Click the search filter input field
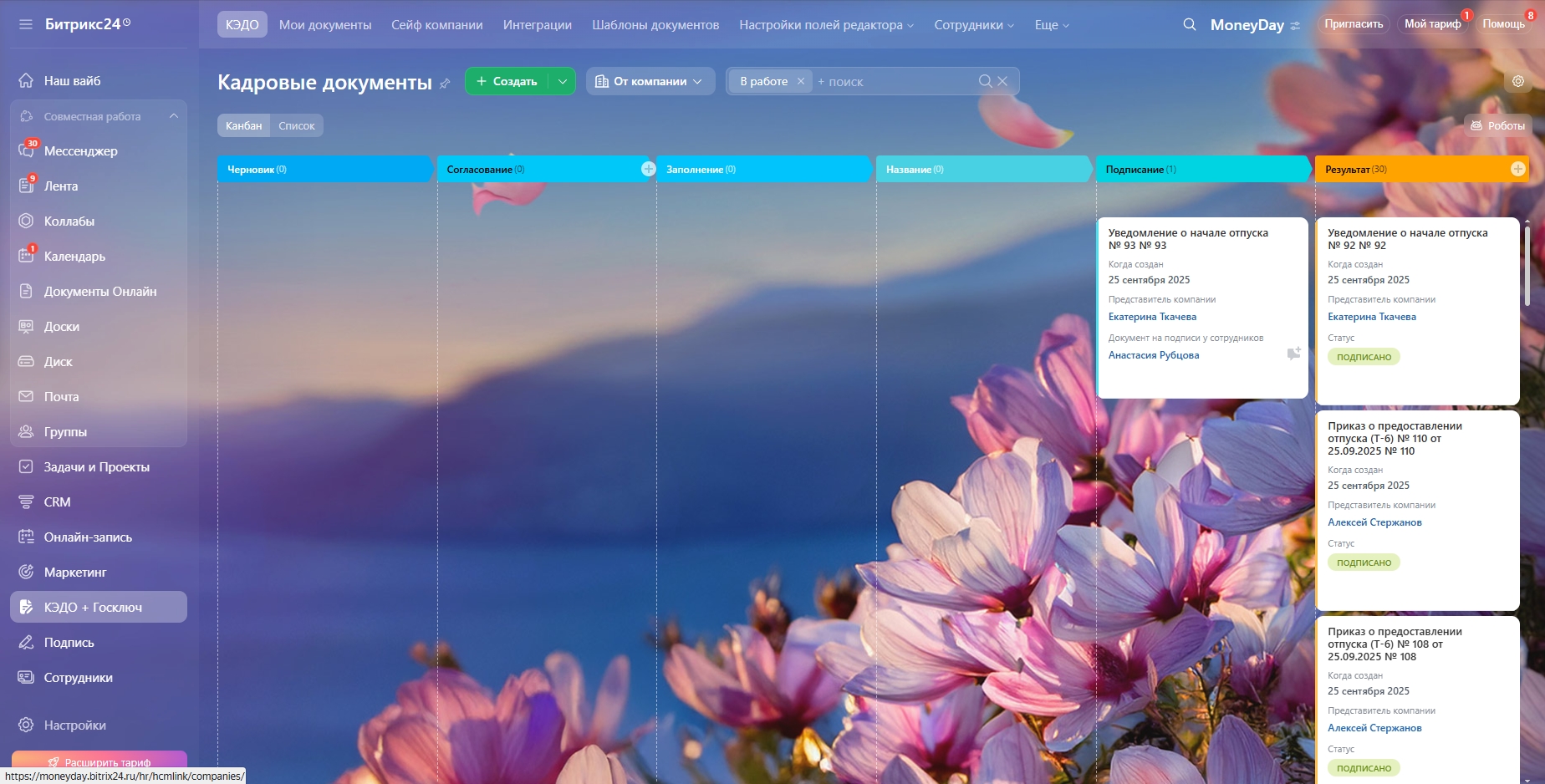This screenshot has height=784, width=1545. 895,81
